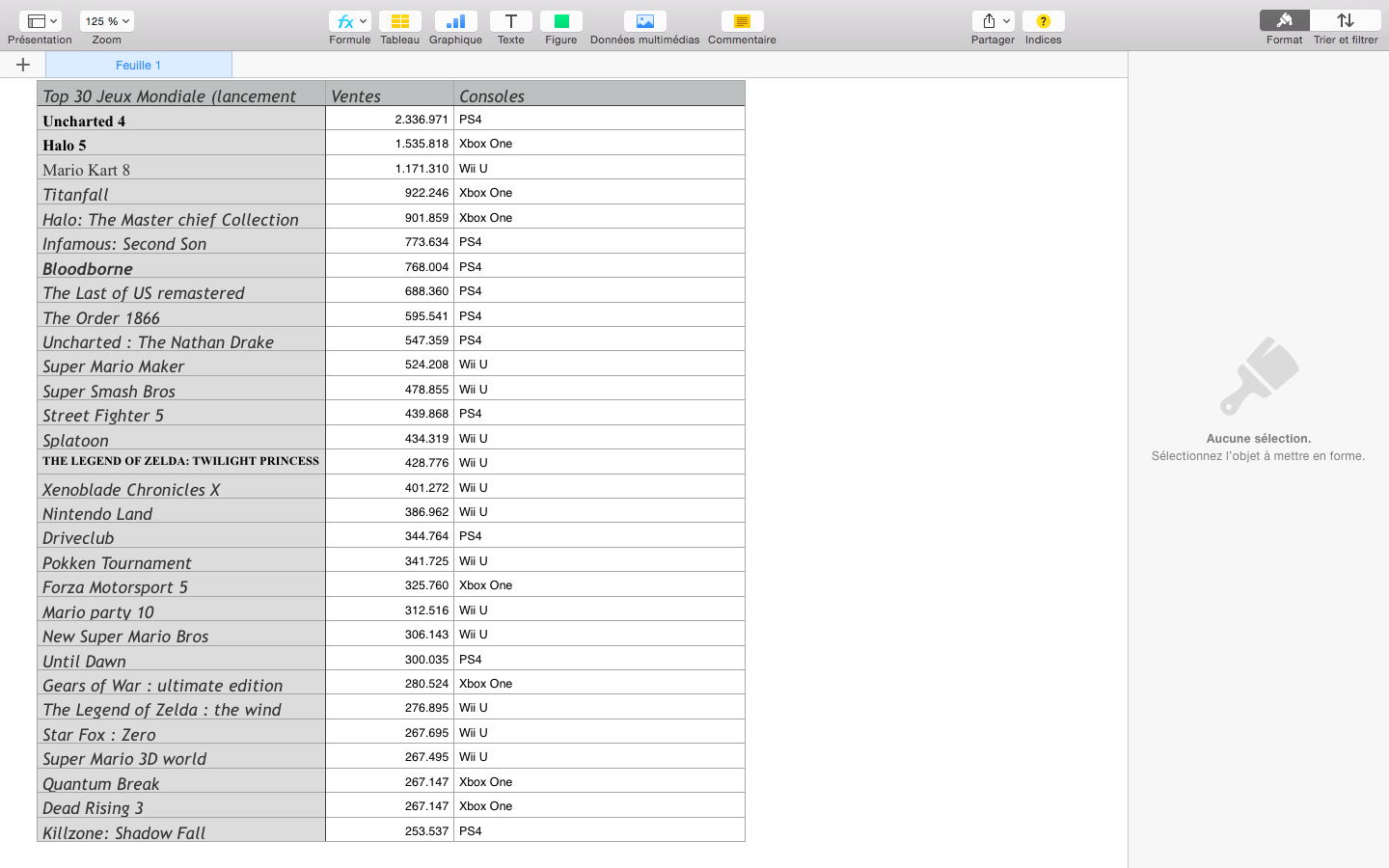Select the Street Fighter 5 cell

[x=181, y=413]
